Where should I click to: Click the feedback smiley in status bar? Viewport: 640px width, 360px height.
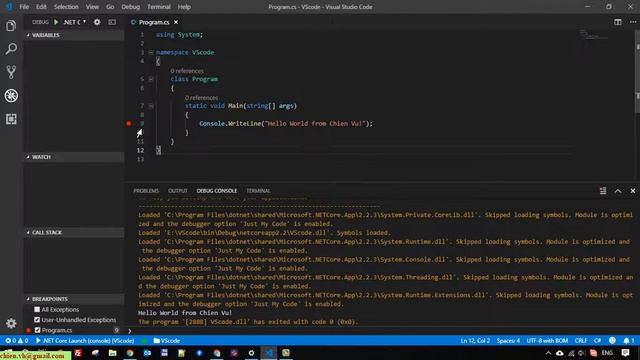point(612,340)
